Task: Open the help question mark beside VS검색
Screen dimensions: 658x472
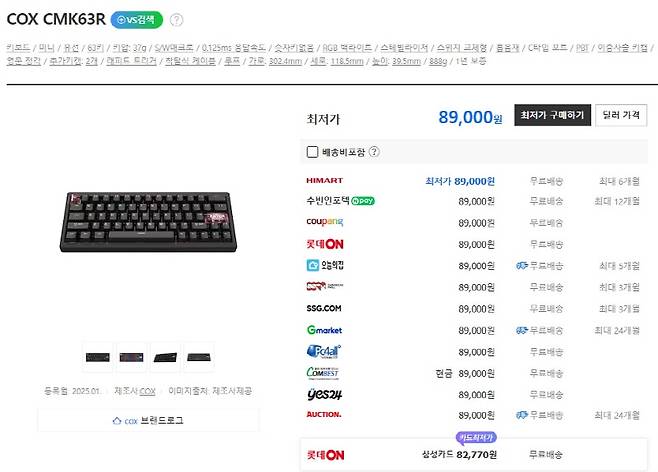Action: tap(177, 20)
